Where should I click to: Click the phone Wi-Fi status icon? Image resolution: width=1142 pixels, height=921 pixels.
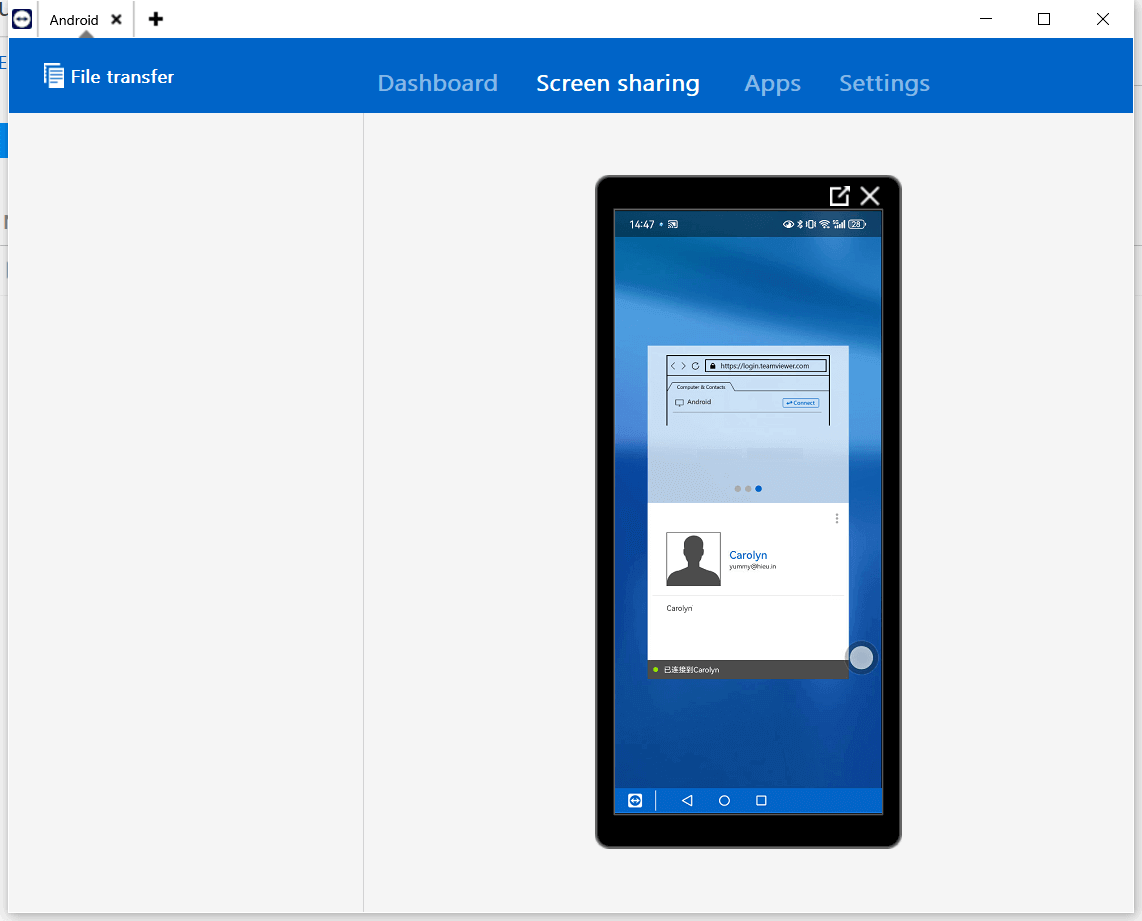824,224
